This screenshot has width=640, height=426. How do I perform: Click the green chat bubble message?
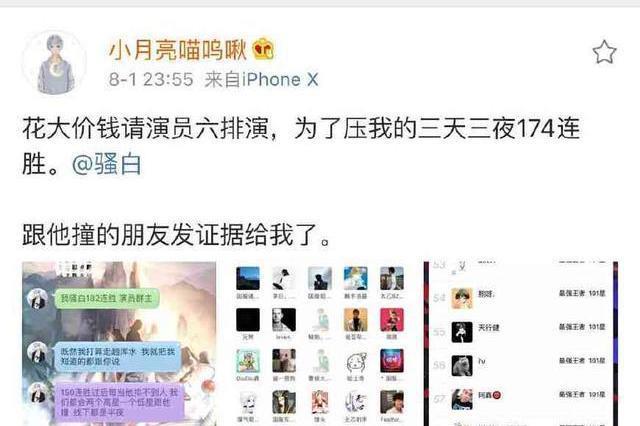[106, 299]
